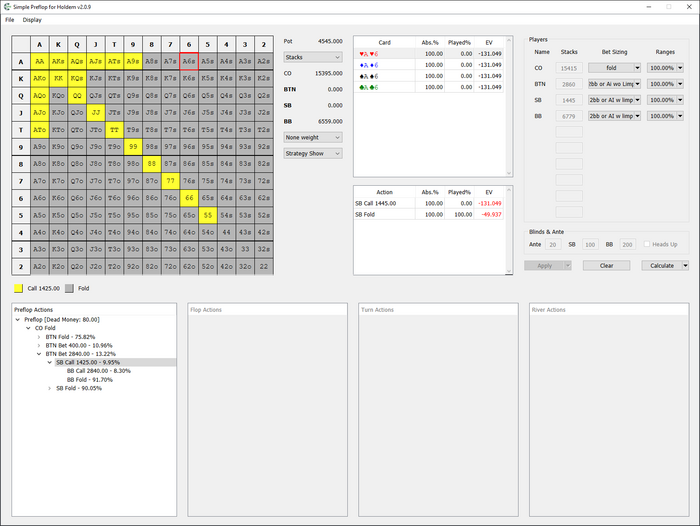The image size is (700, 526).
Task: Collapse the SB Call 1425.00 tree node
Action: 50,362
